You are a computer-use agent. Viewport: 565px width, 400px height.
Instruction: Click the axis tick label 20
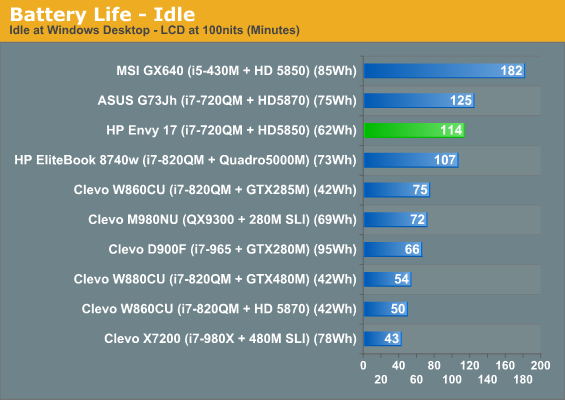[381, 379]
